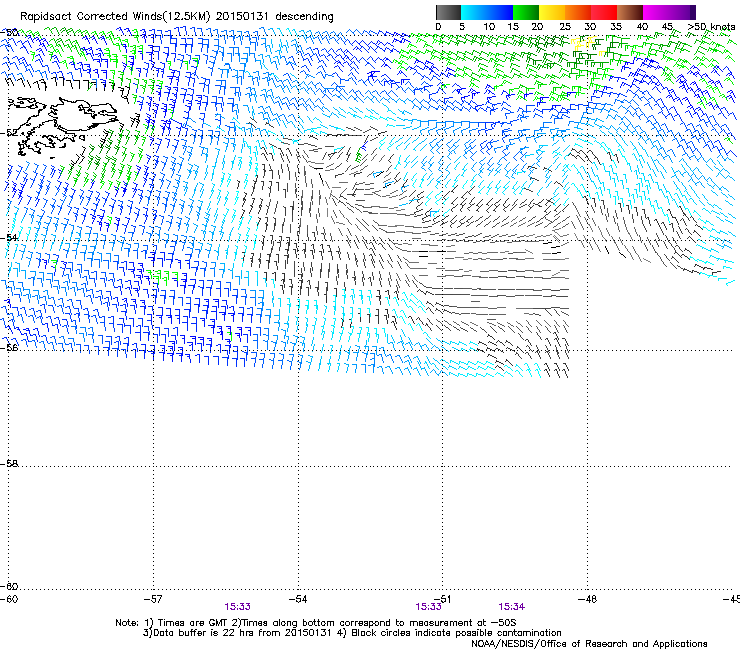The image size is (740, 650).
Task: Click the green 15-20 knots legend swatch
Action: (526, 12)
